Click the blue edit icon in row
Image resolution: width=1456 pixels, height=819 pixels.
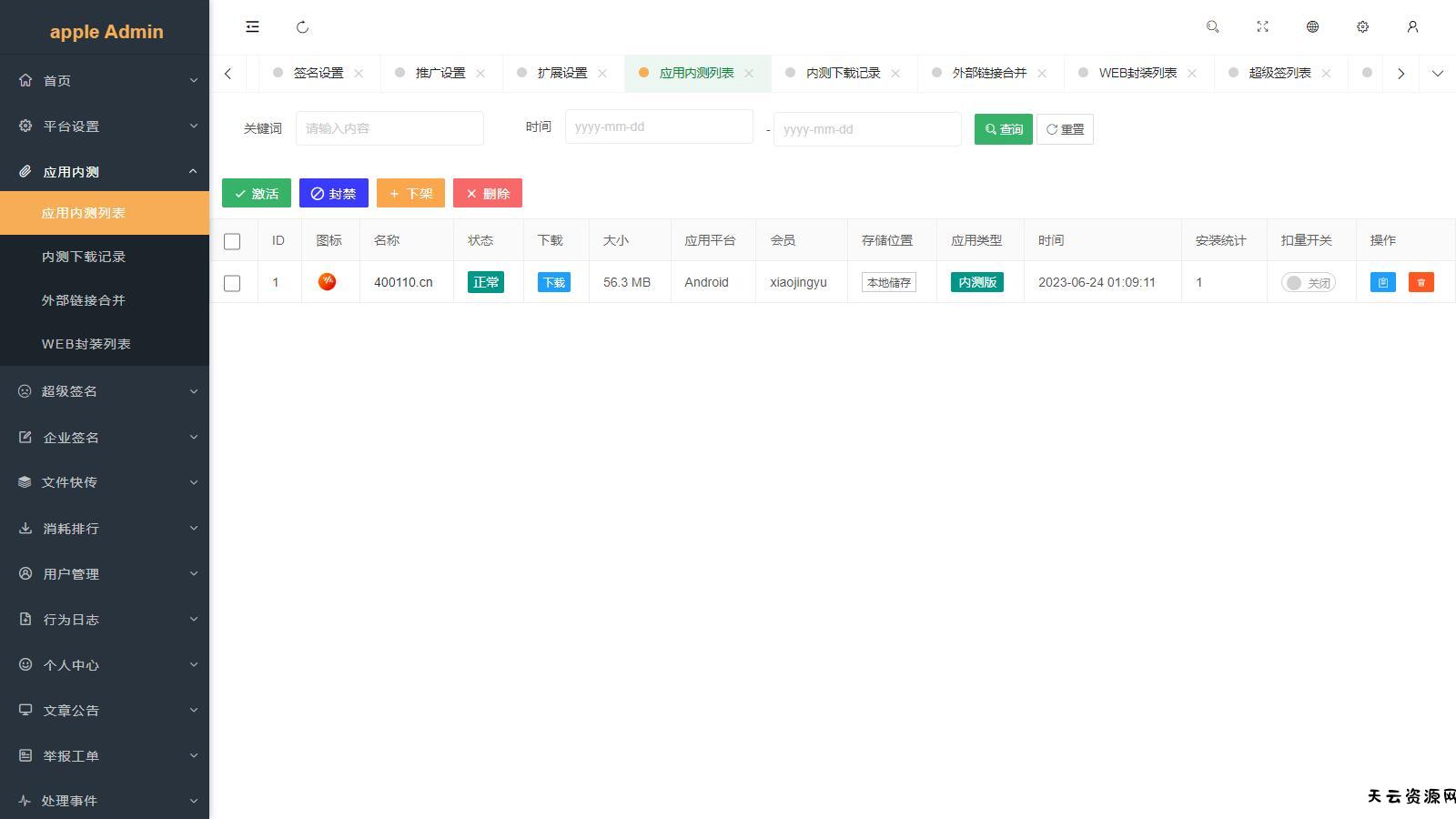click(1382, 282)
